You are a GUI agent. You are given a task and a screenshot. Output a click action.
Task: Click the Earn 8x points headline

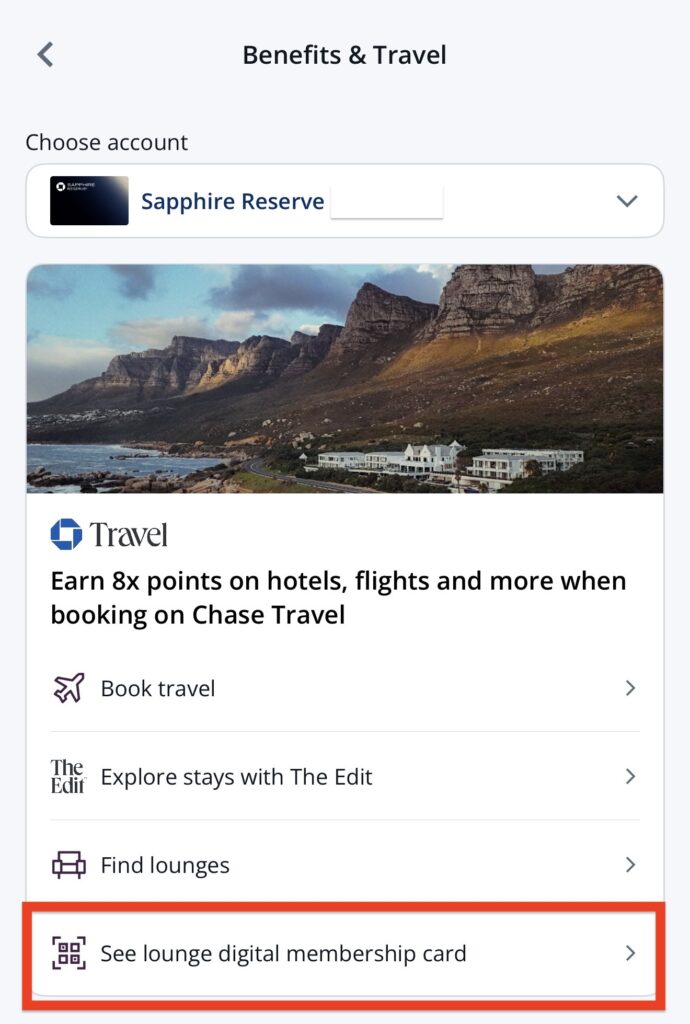pyautogui.click(x=338, y=597)
